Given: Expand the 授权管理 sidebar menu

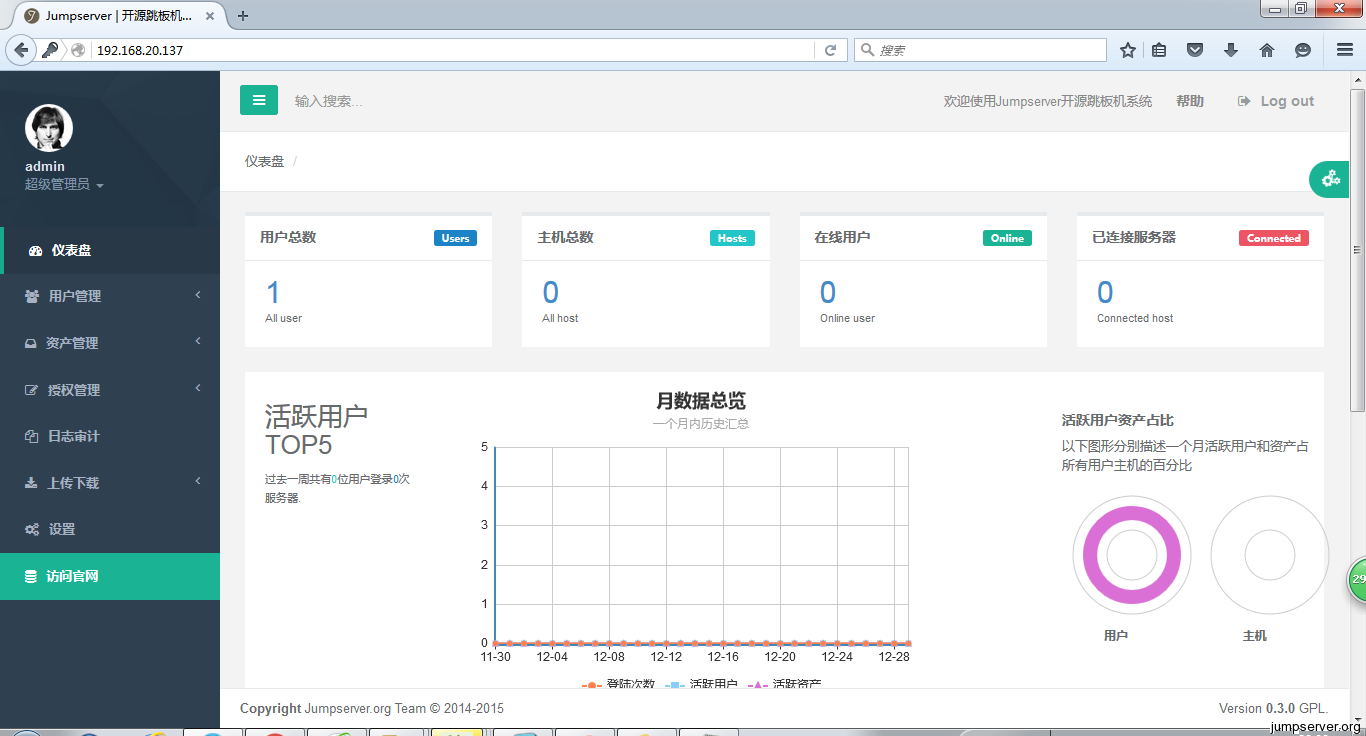Looking at the screenshot, I should coord(73,390).
